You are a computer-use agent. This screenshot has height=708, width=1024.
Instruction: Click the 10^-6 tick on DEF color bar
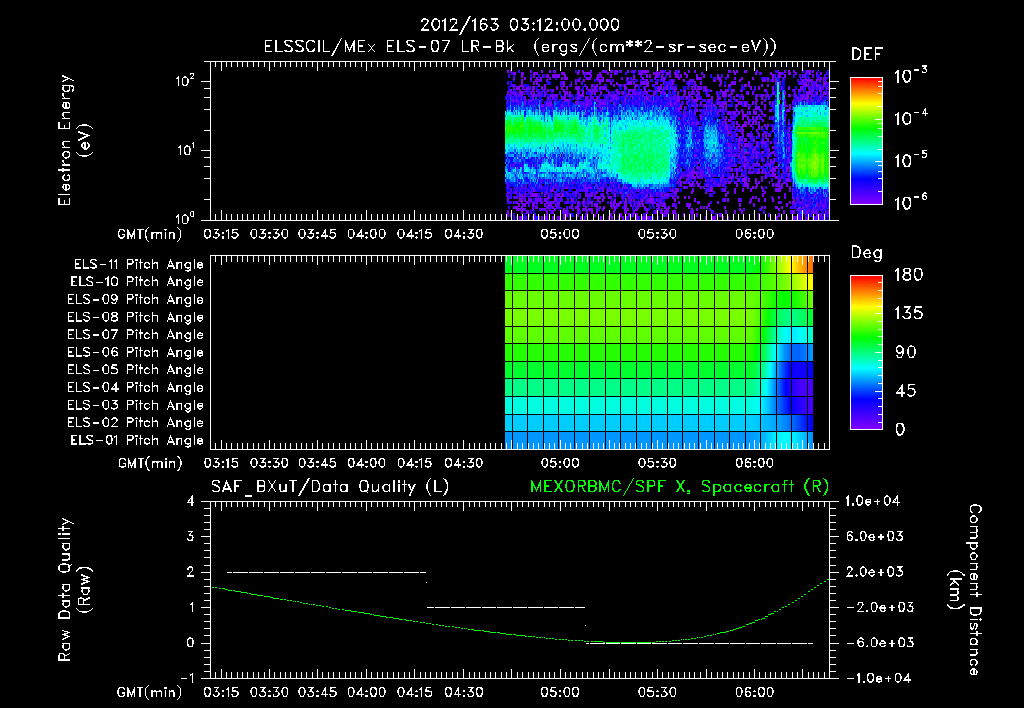[x=910, y=202]
